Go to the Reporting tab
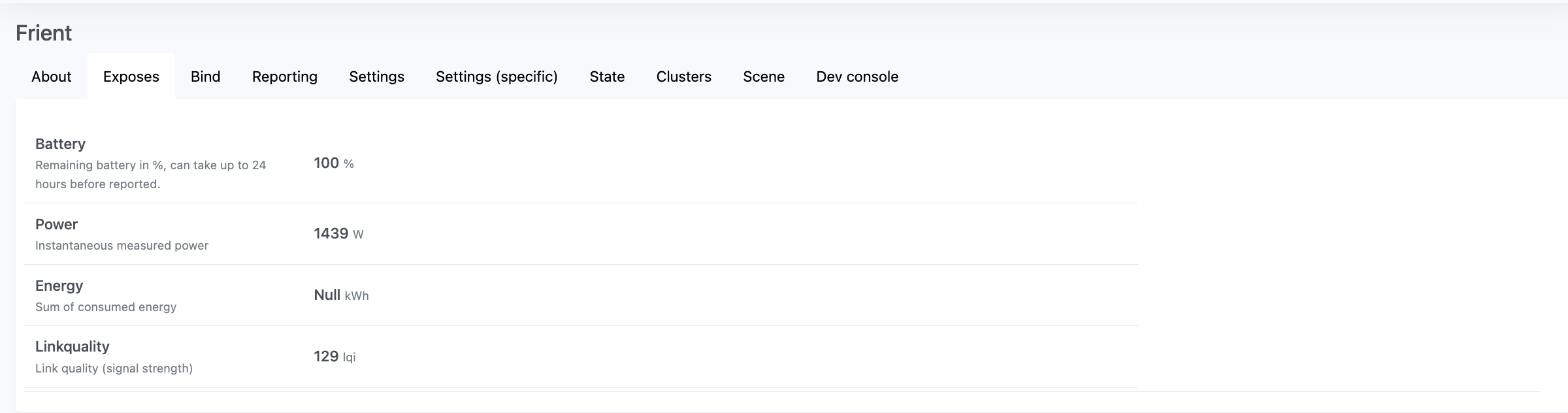 pyautogui.click(x=284, y=76)
